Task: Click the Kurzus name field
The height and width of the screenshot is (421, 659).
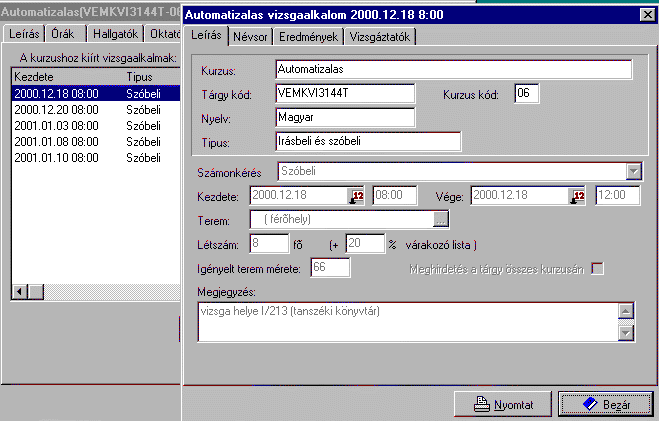Action: [454, 69]
